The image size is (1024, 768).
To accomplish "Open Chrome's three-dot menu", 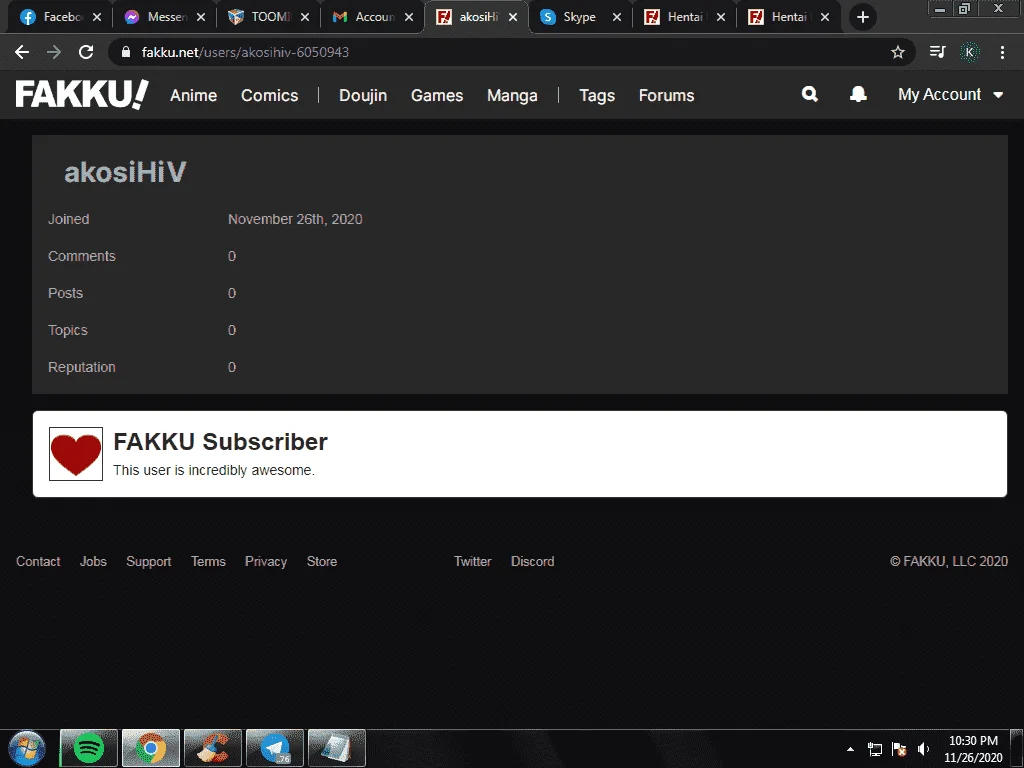I will tap(1002, 52).
